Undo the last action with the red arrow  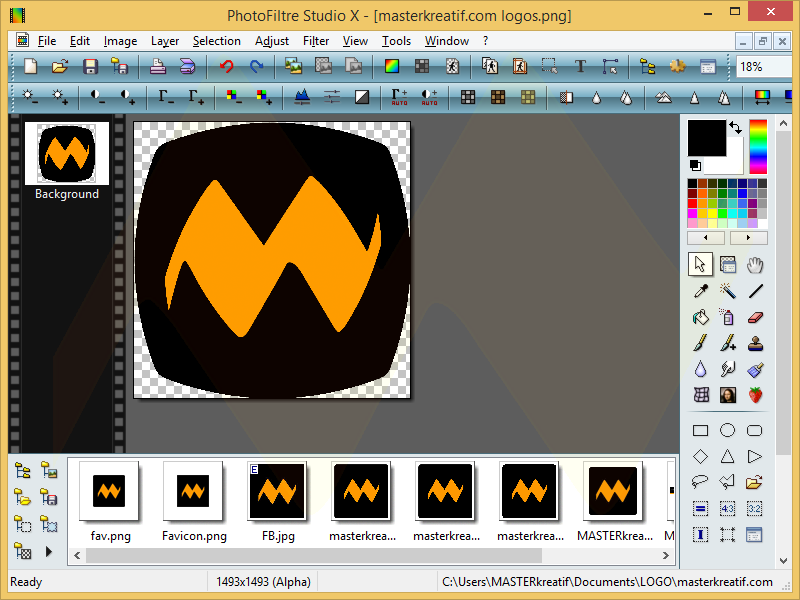tap(227, 66)
